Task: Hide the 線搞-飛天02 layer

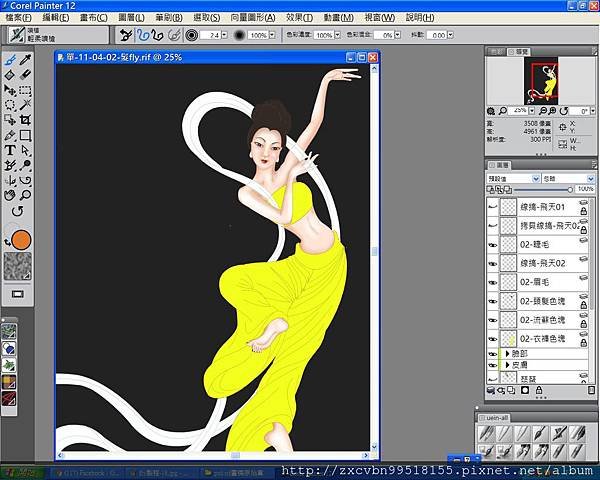Action: [x=493, y=264]
